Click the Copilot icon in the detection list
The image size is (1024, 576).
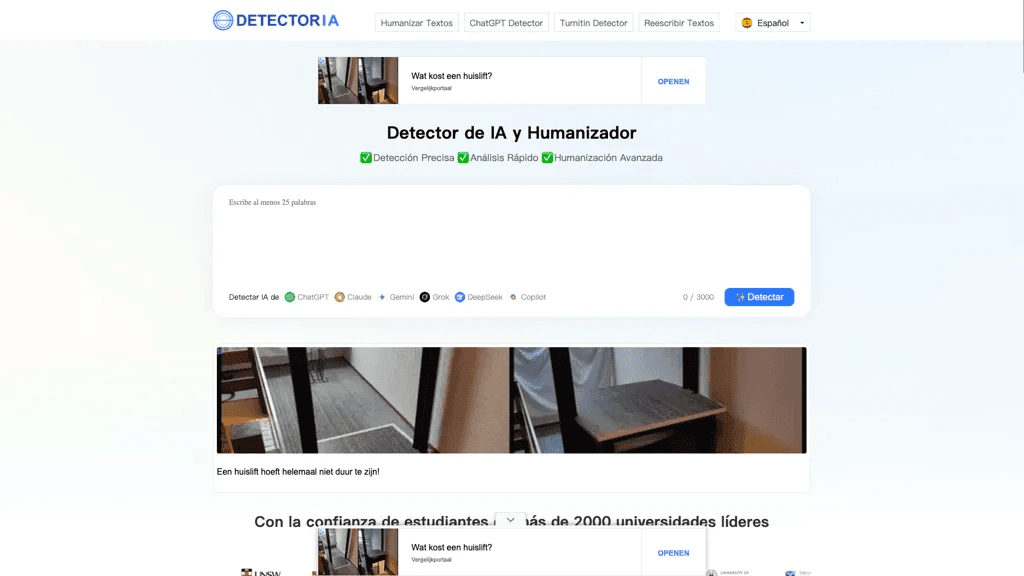coord(513,297)
